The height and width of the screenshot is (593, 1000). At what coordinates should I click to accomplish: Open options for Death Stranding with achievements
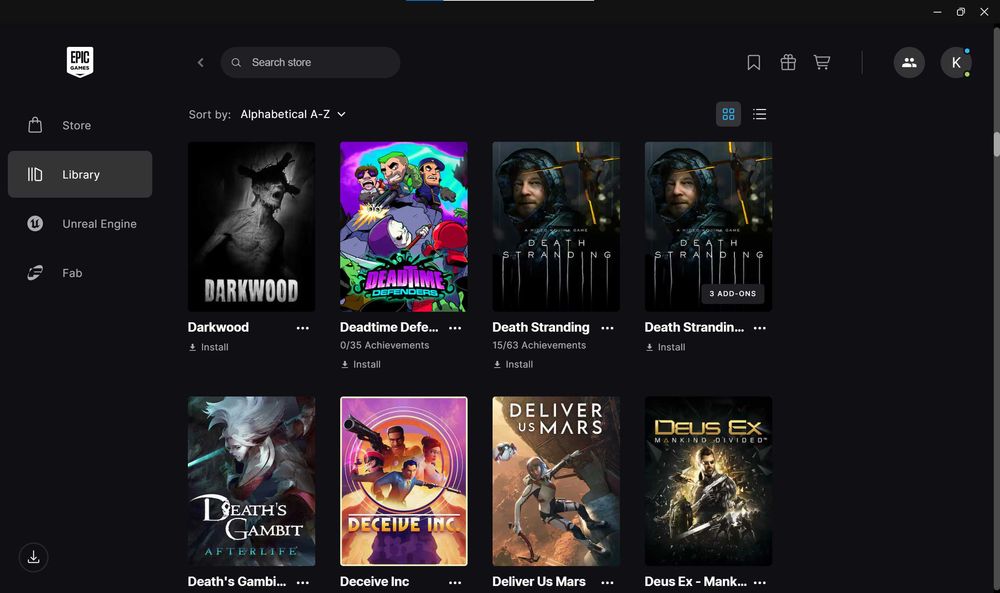(x=607, y=328)
